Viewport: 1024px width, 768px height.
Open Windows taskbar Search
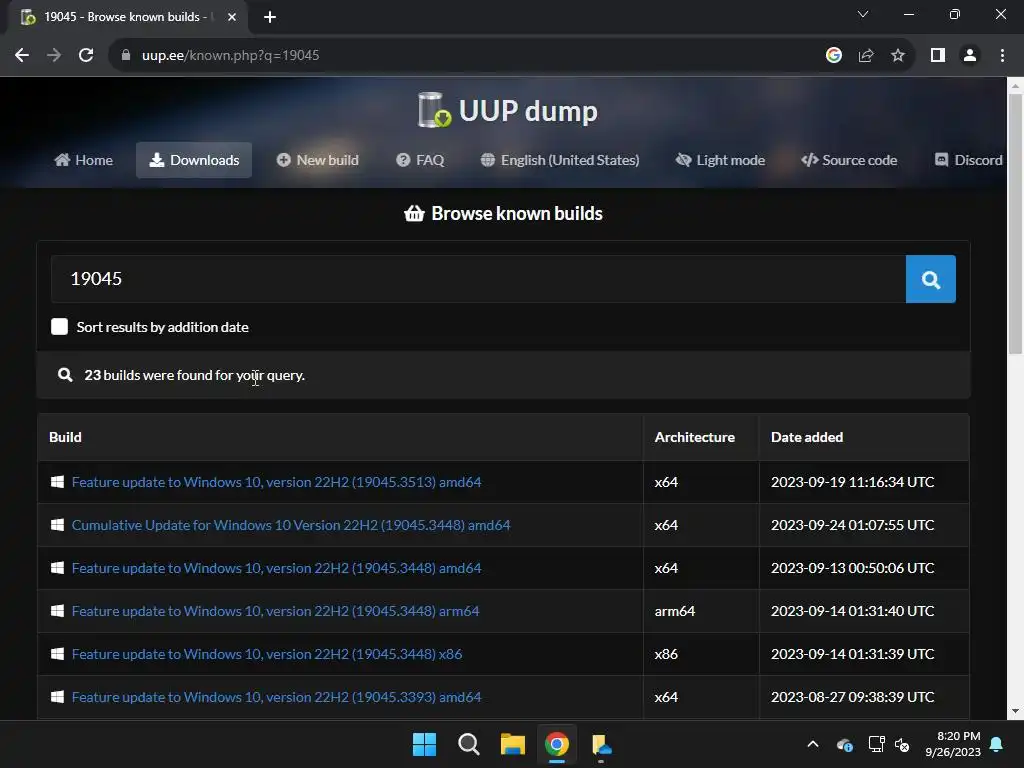coord(468,744)
